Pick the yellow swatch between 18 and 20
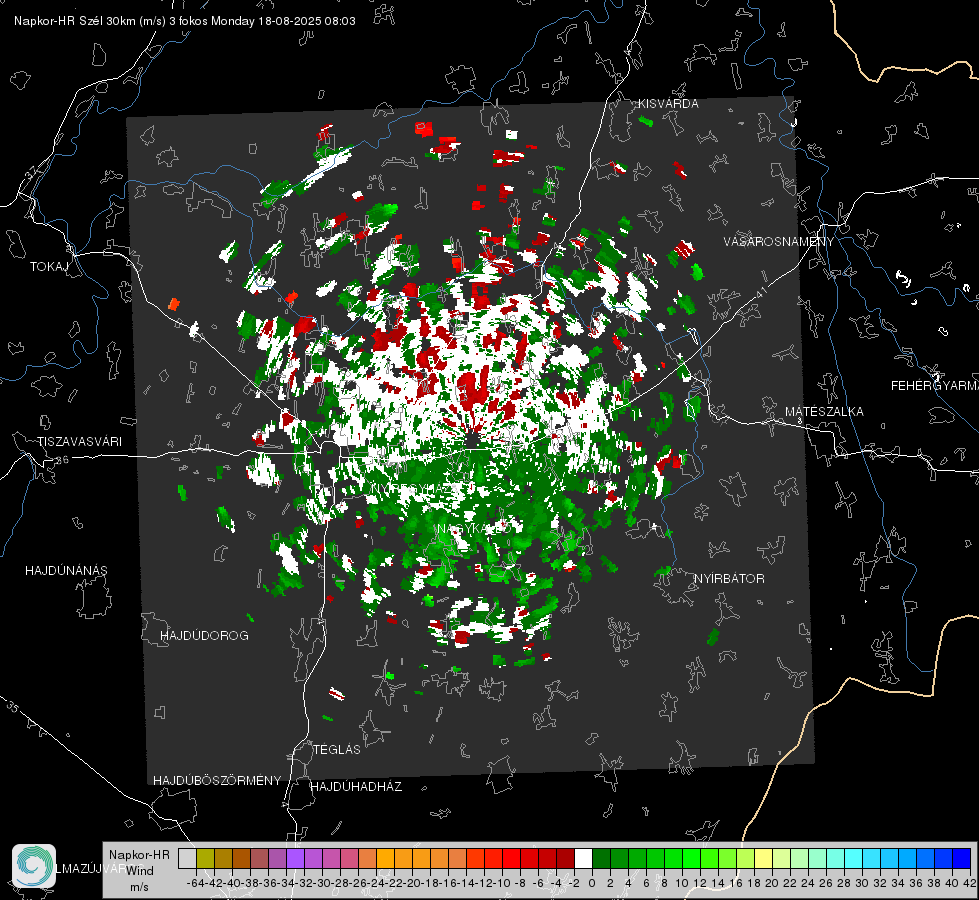 click(x=763, y=859)
